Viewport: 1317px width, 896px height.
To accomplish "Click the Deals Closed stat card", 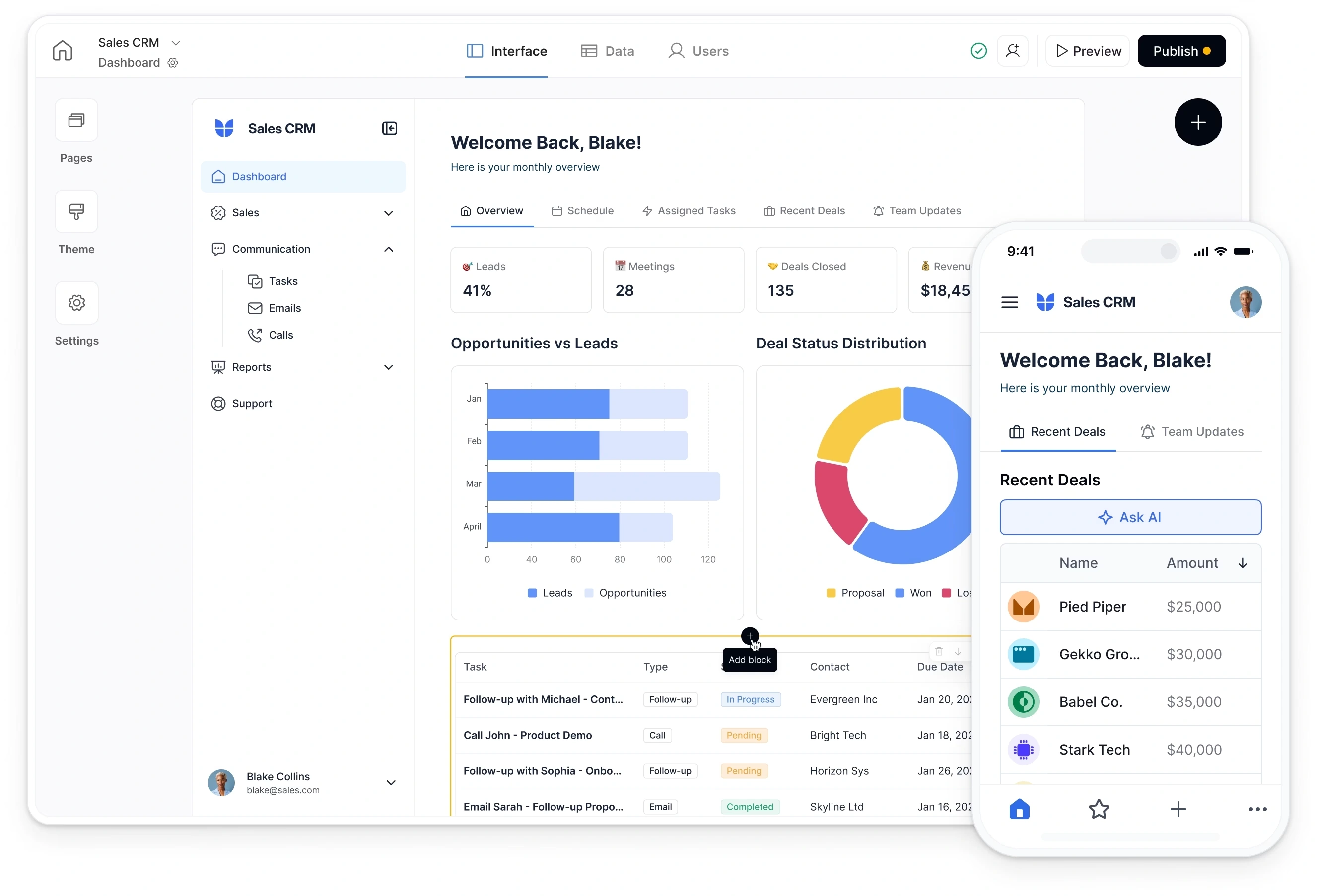I will (826, 280).
